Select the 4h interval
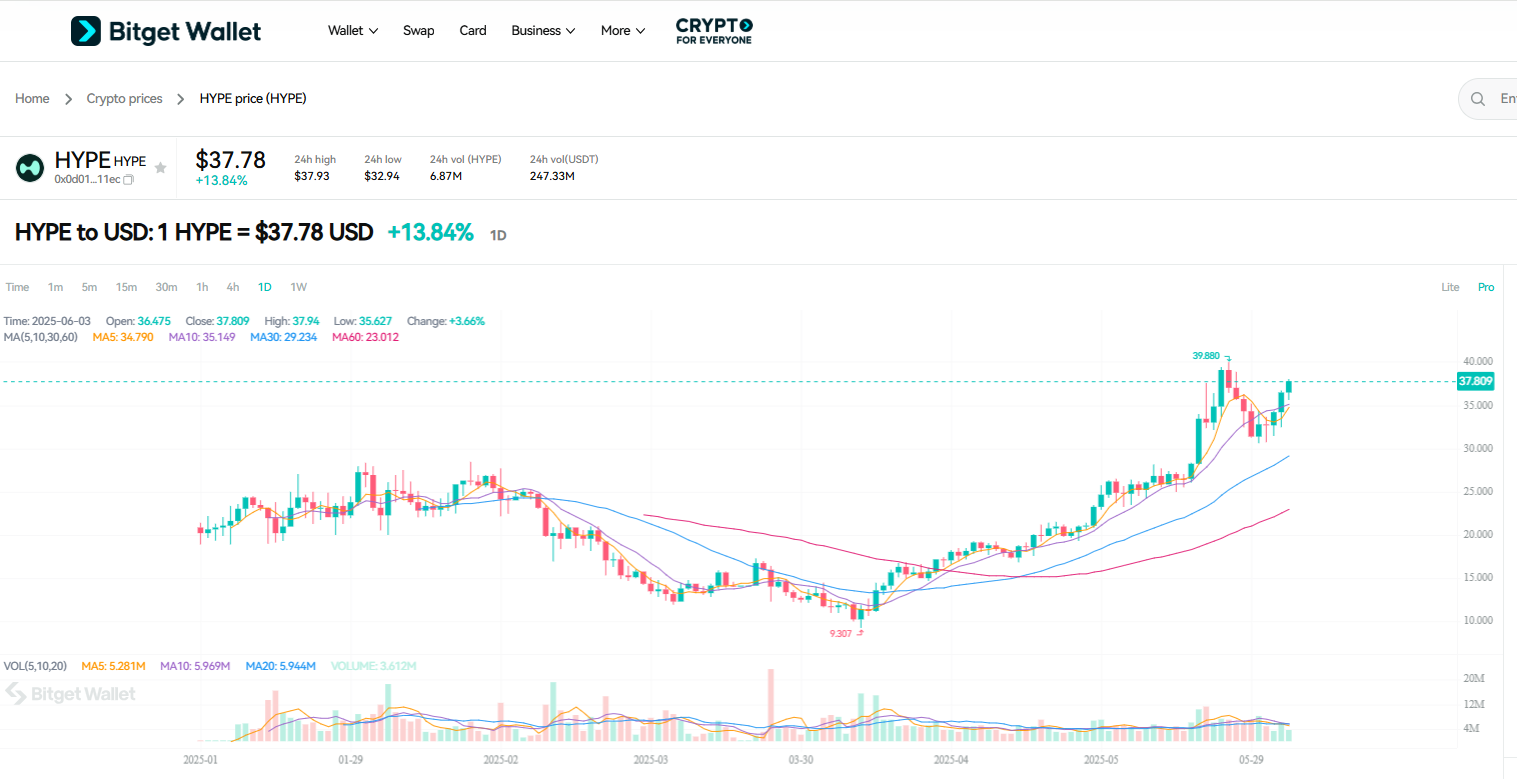The image size is (1517, 779). coord(233,287)
